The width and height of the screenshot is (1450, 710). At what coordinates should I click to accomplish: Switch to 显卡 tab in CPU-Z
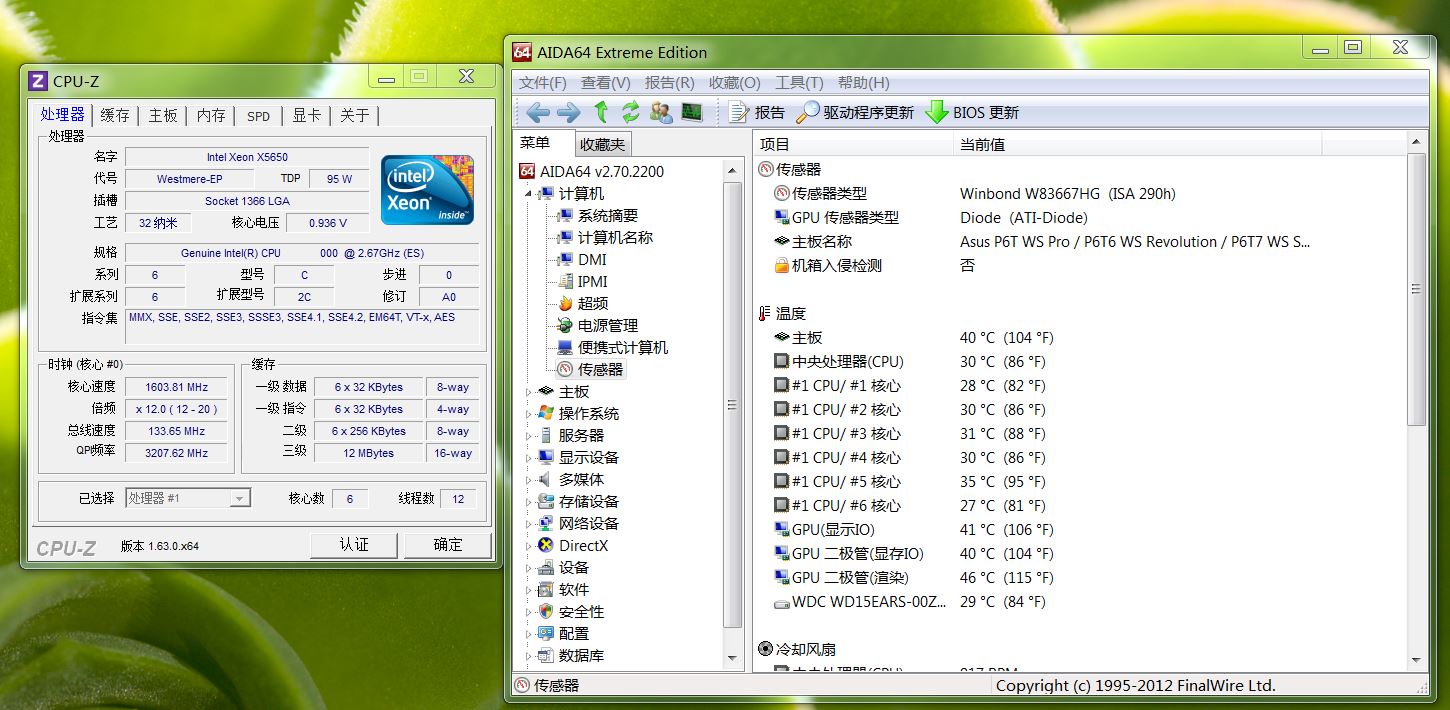[x=306, y=115]
